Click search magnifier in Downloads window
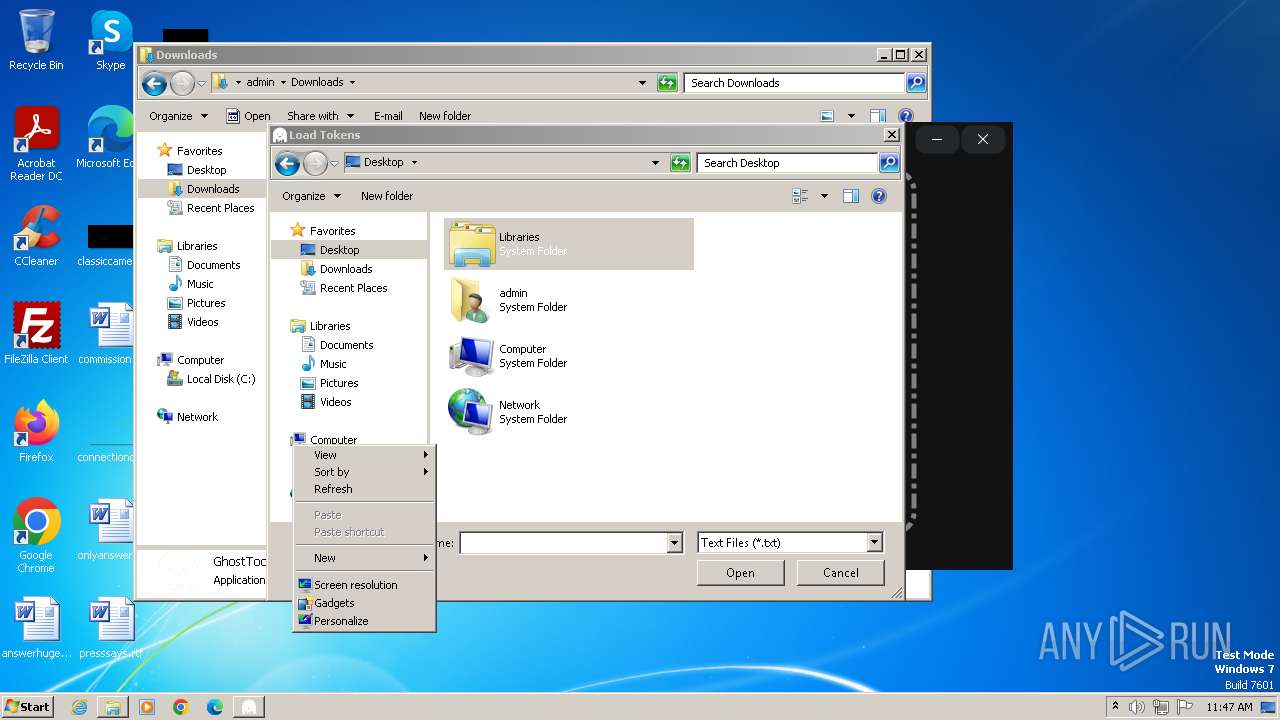Image resolution: width=1280 pixels, height=720 pixels. tap(916, 83)
